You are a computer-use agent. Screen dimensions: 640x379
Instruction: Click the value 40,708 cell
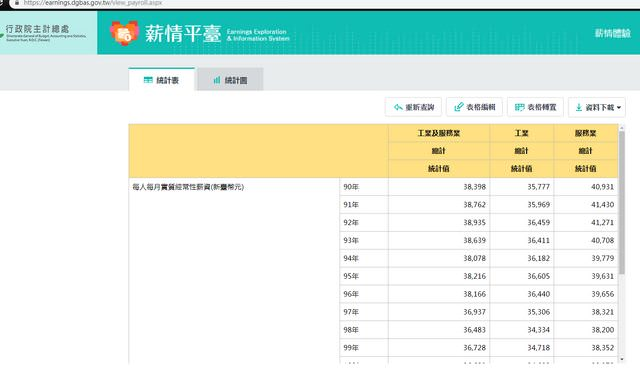point(586,240)
